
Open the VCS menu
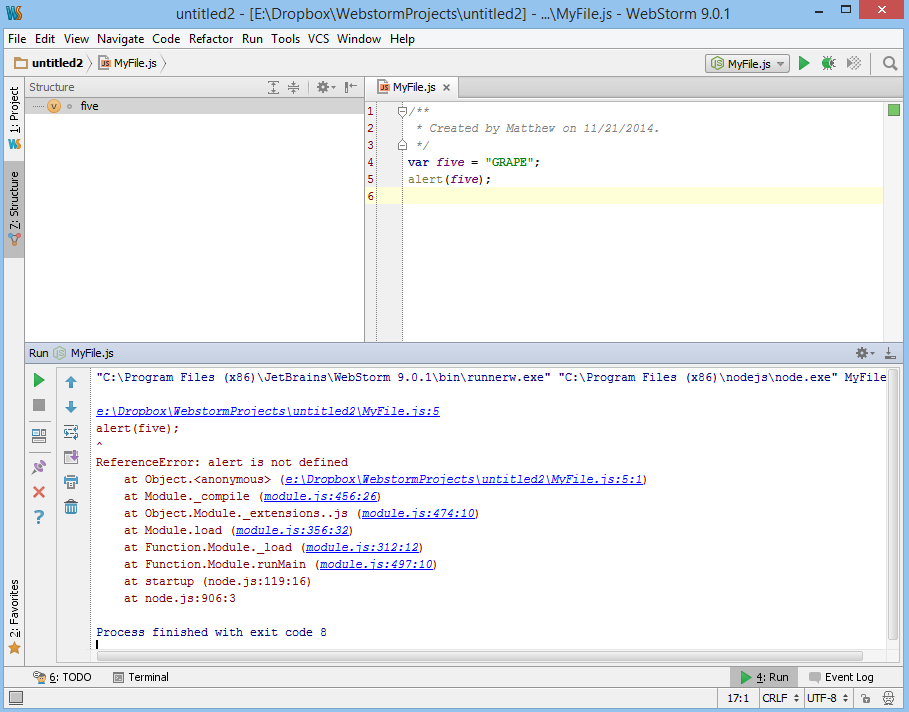(x=318, y=39)
